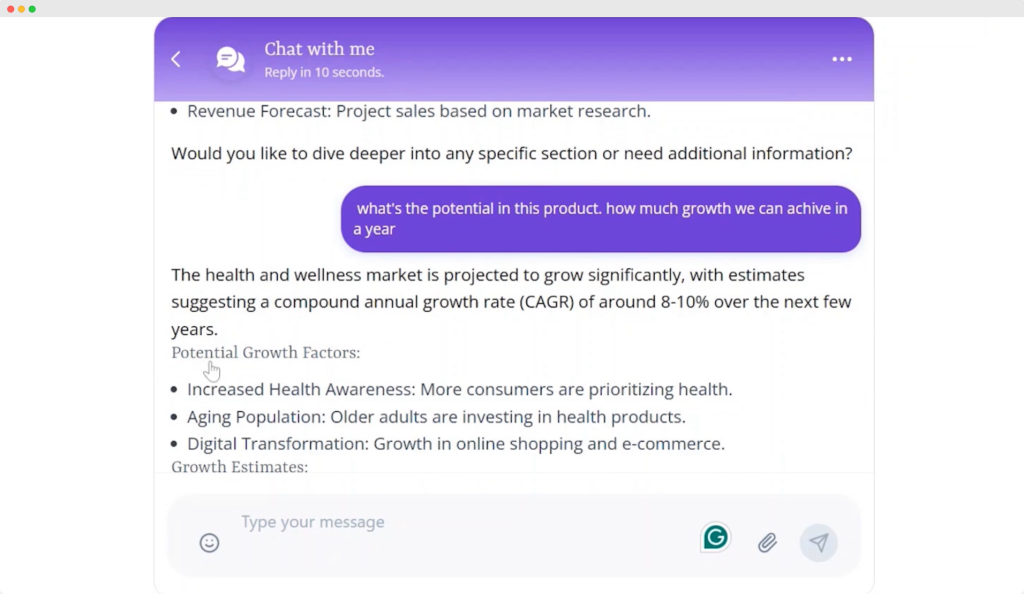This screenshot has height=594, width=1024.
Task: Click the 'Would you like to dive deeper' question
Action: [511, 154]
